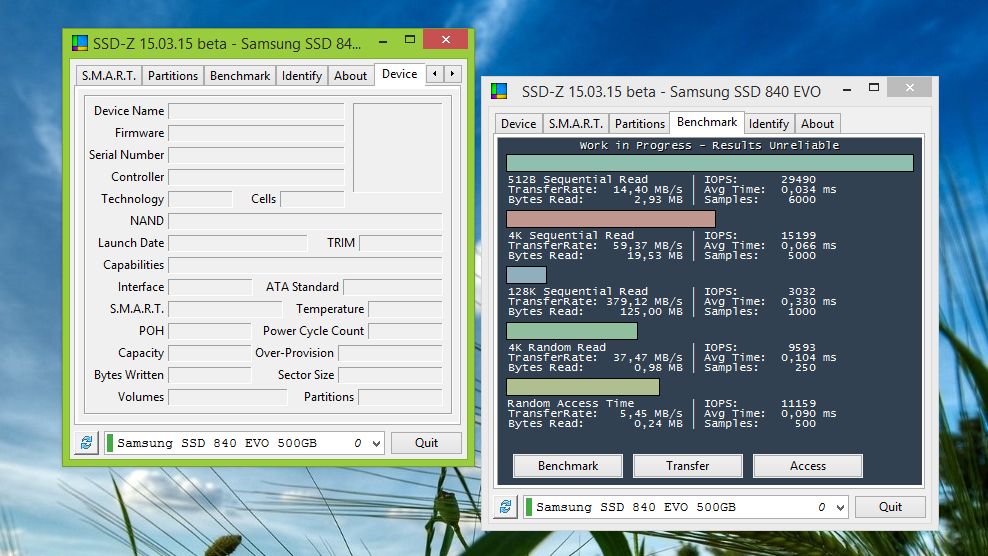Click the Serial Number field

coord(256,155)
